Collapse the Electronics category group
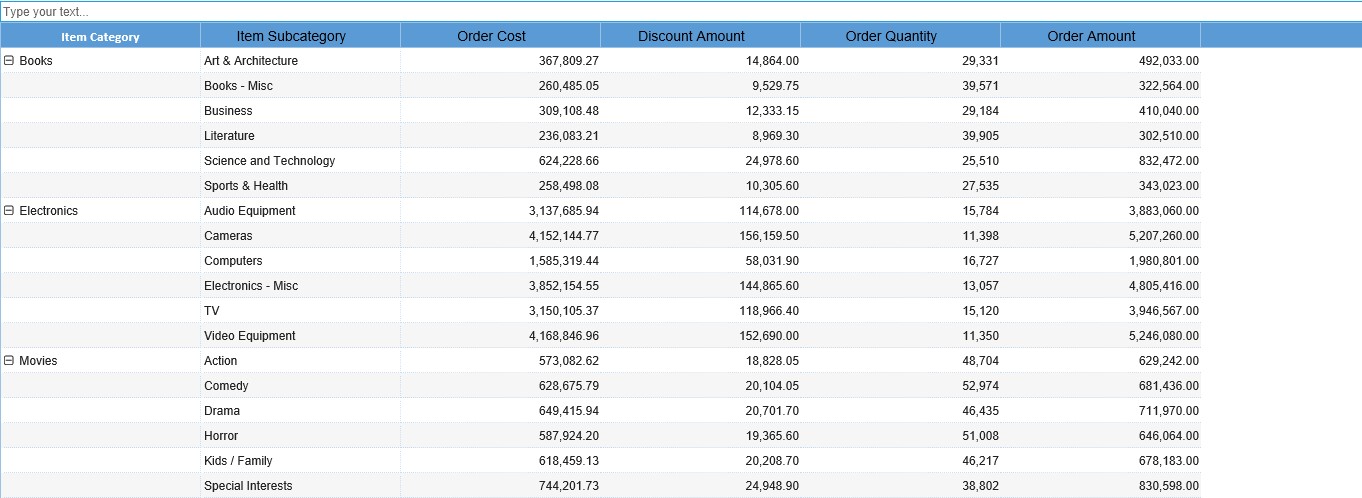Screen dimensions: 1362x498 (x=9, y=210)
